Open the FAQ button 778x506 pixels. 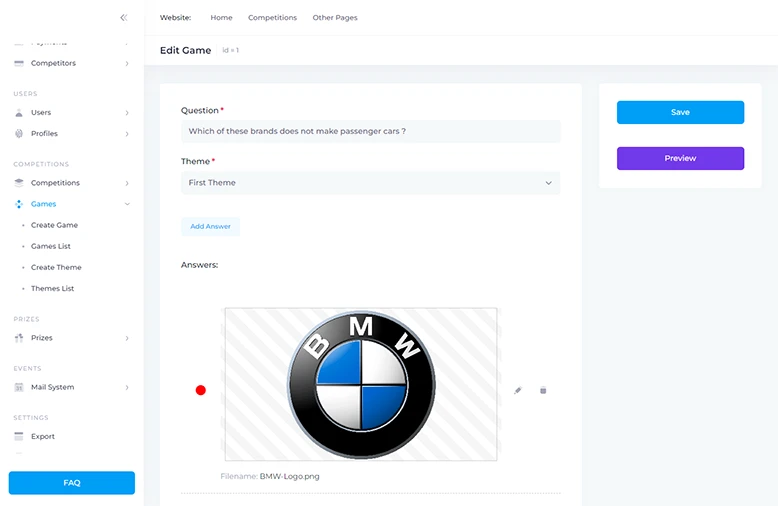coord(72,483)
